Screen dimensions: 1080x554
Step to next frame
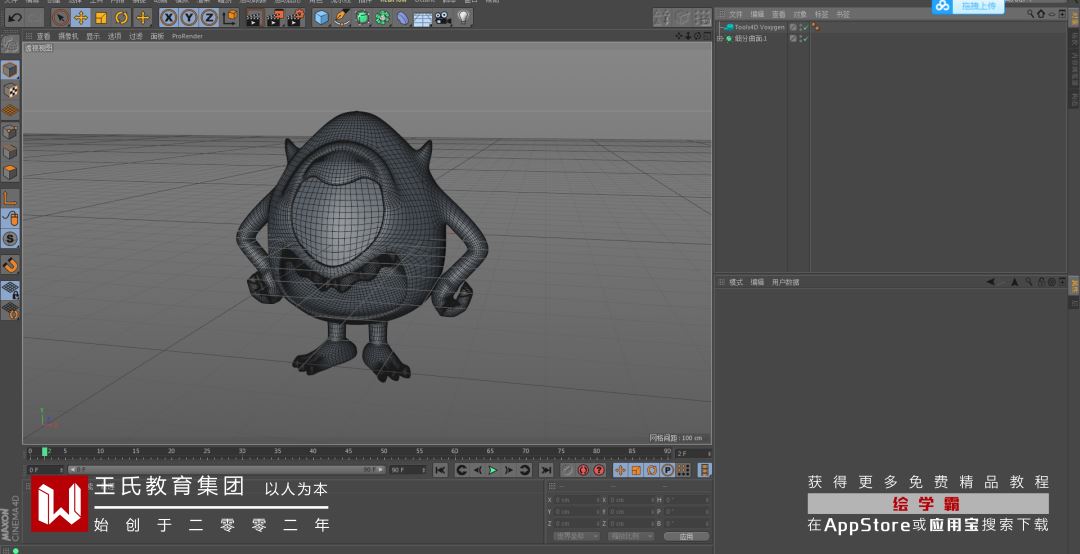point(509,470)
